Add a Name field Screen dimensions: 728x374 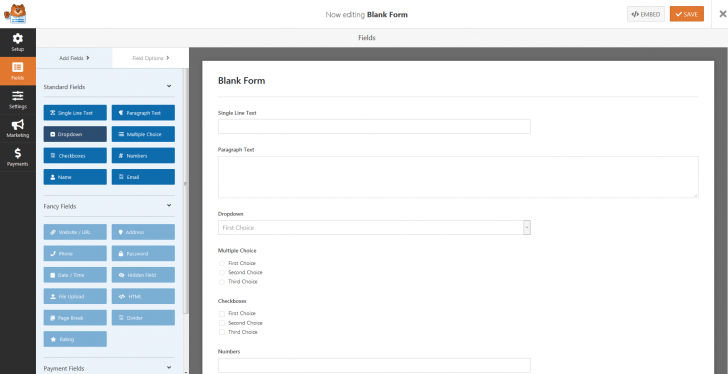(x=75, y=177)
